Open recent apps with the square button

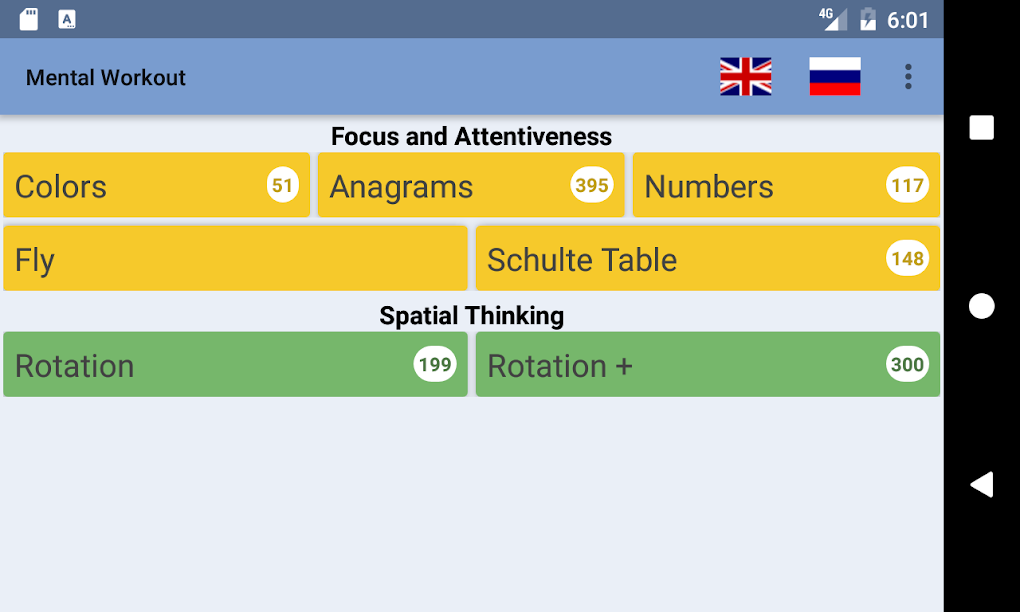pos(981,127)
